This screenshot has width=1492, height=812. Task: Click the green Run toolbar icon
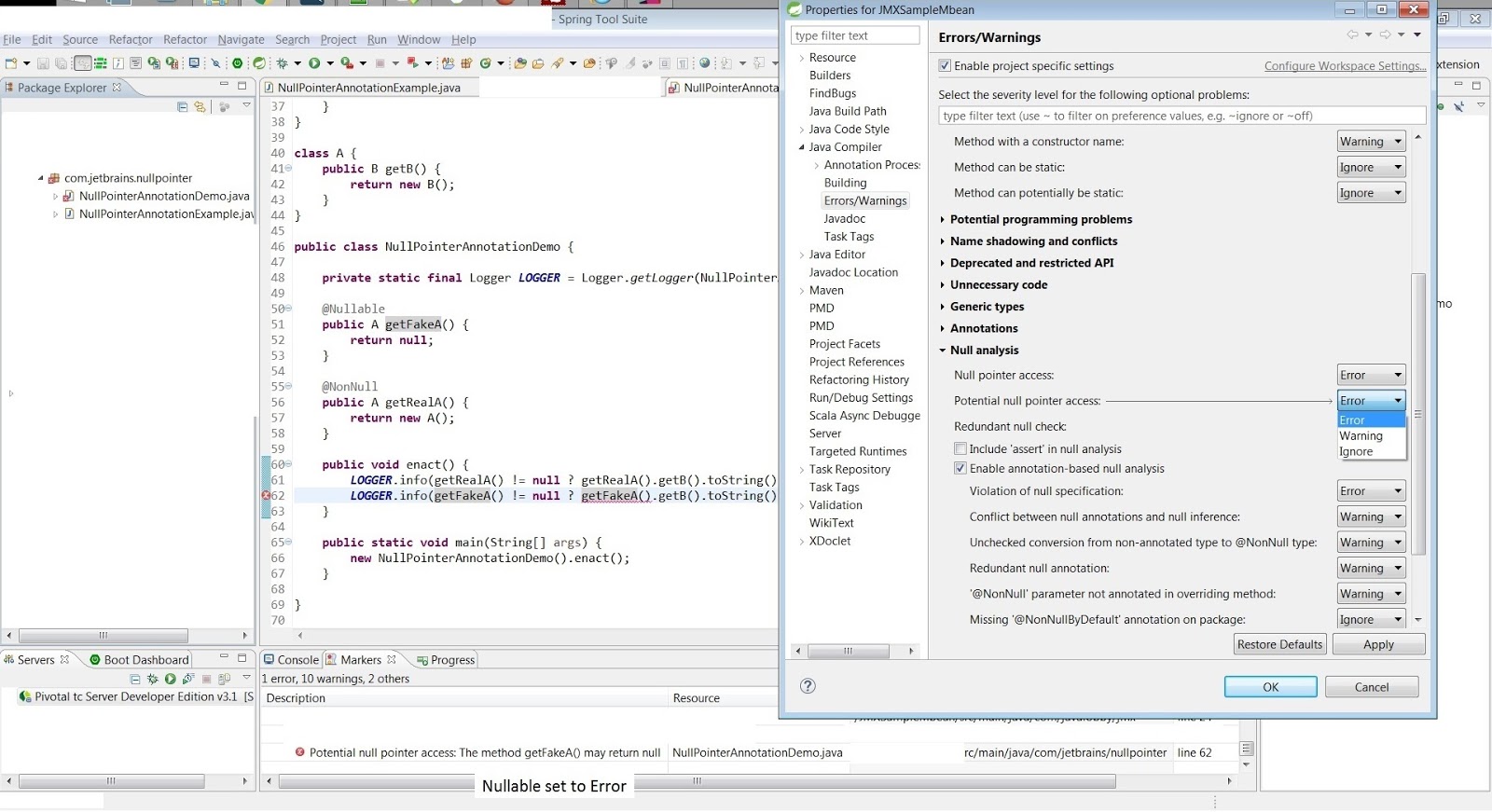click(x=314, y=63)
